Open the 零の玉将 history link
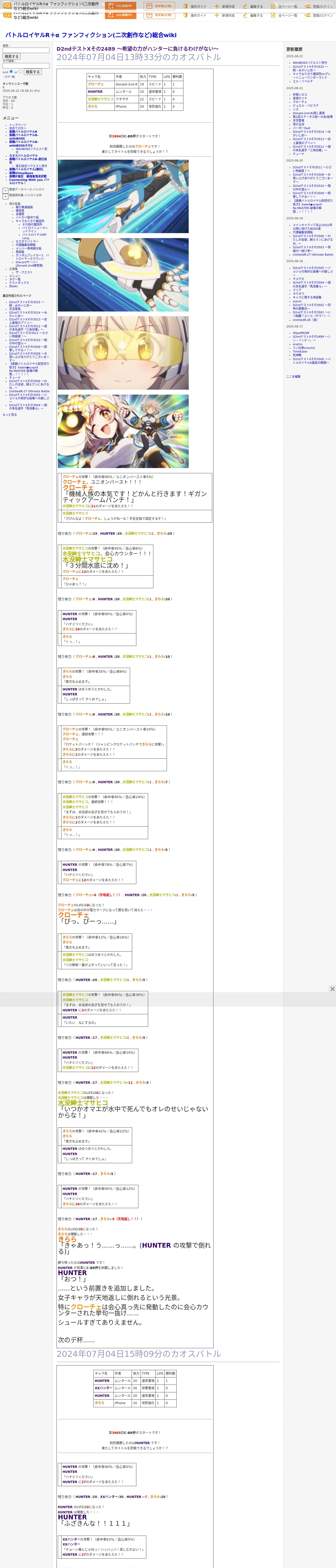Viewport: 336px width, 1568px height. (298, 124)
